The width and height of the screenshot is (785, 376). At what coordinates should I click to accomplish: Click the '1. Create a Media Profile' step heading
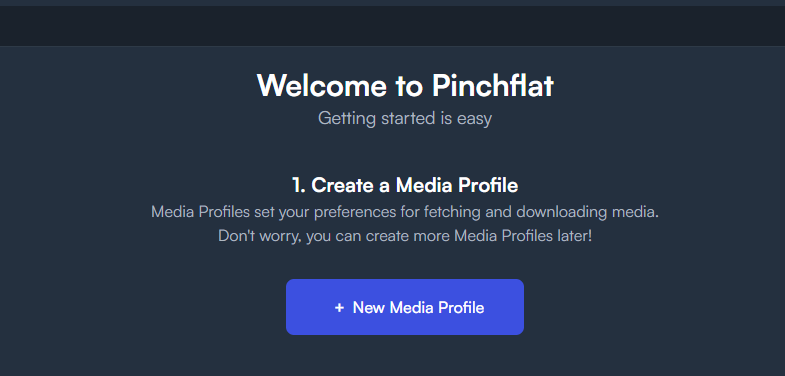pyautogui.click(x=405, y=185)
